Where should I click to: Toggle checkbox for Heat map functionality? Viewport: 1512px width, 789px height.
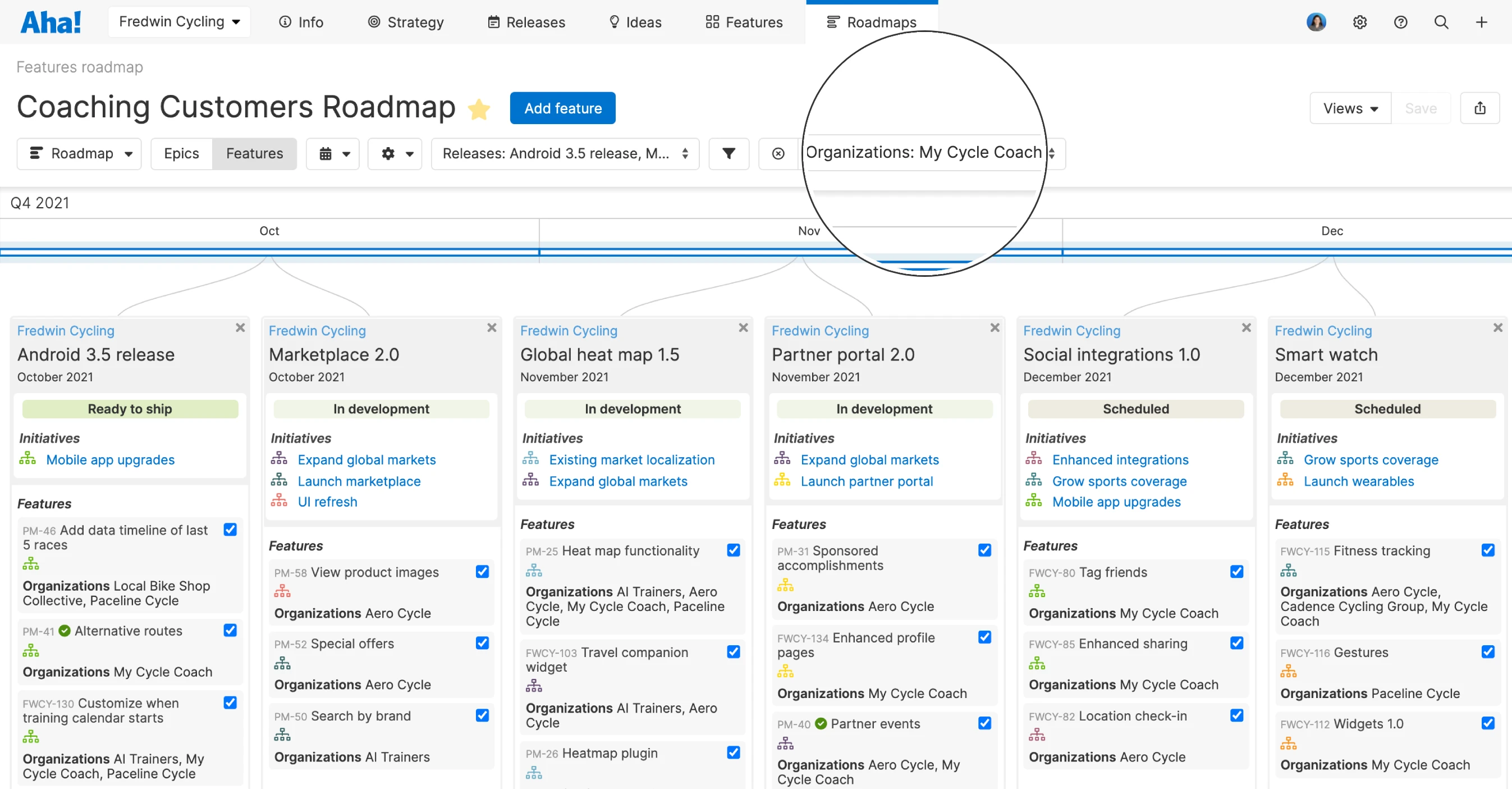(733, 550)
